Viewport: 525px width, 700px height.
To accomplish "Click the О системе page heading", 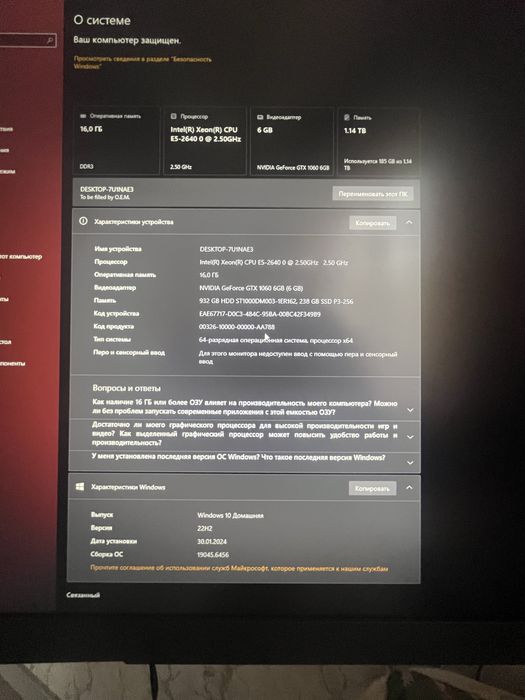I will pos(102,20).
